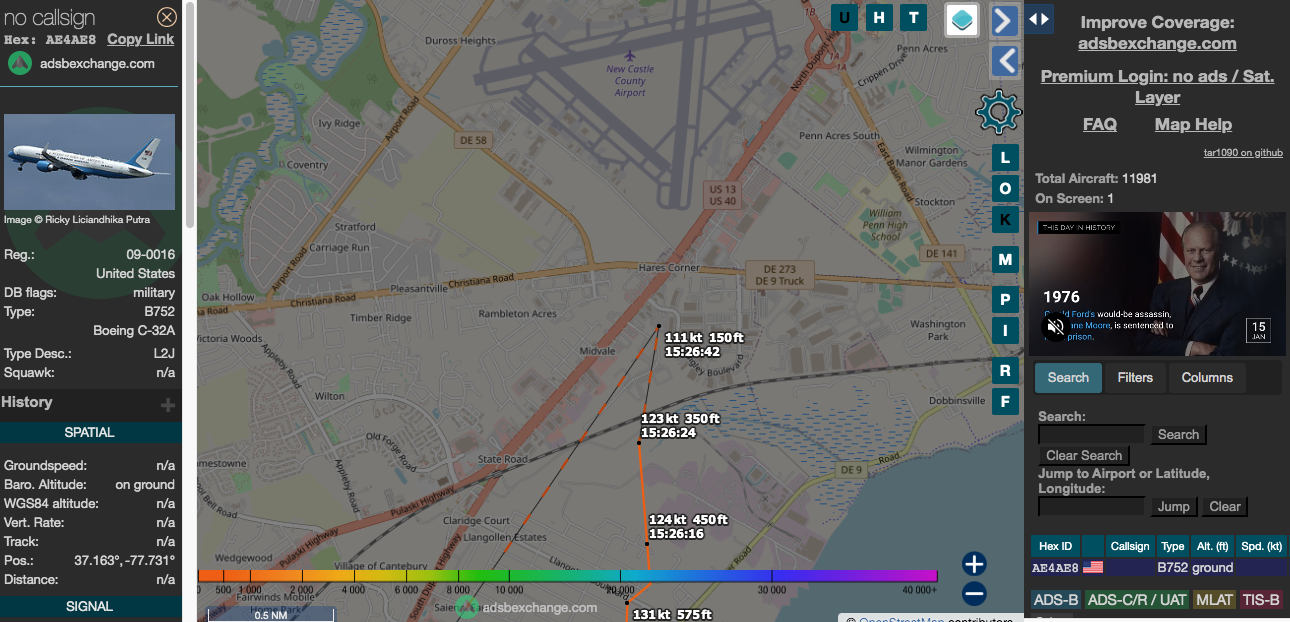Click the US flag in aircraft row
The image size is (1290, 622).
coord(1093,567)
